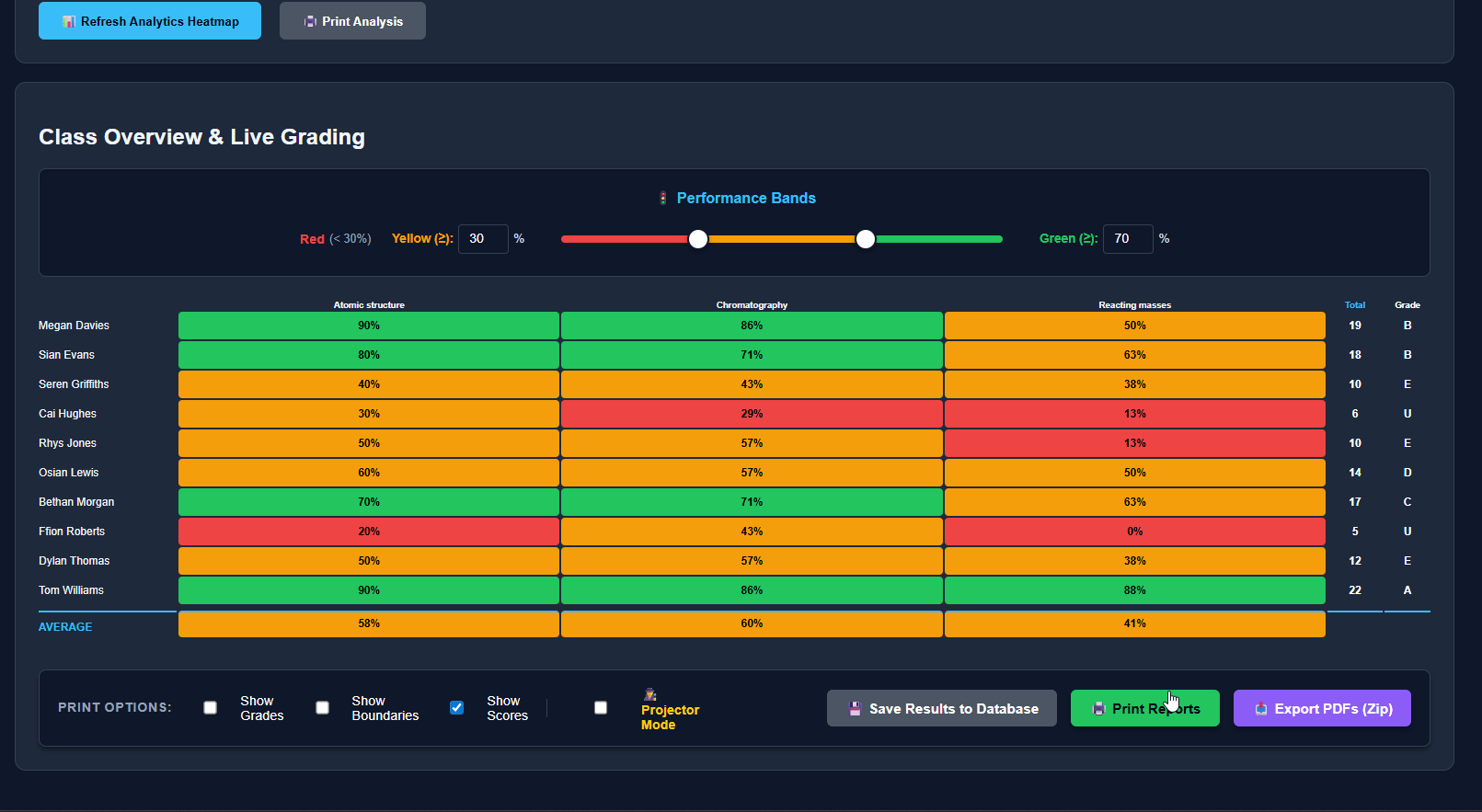The height and width of the screenshot is (812, 1482).
Task: Select student name Sian Evans
Action: coord(66,355)
